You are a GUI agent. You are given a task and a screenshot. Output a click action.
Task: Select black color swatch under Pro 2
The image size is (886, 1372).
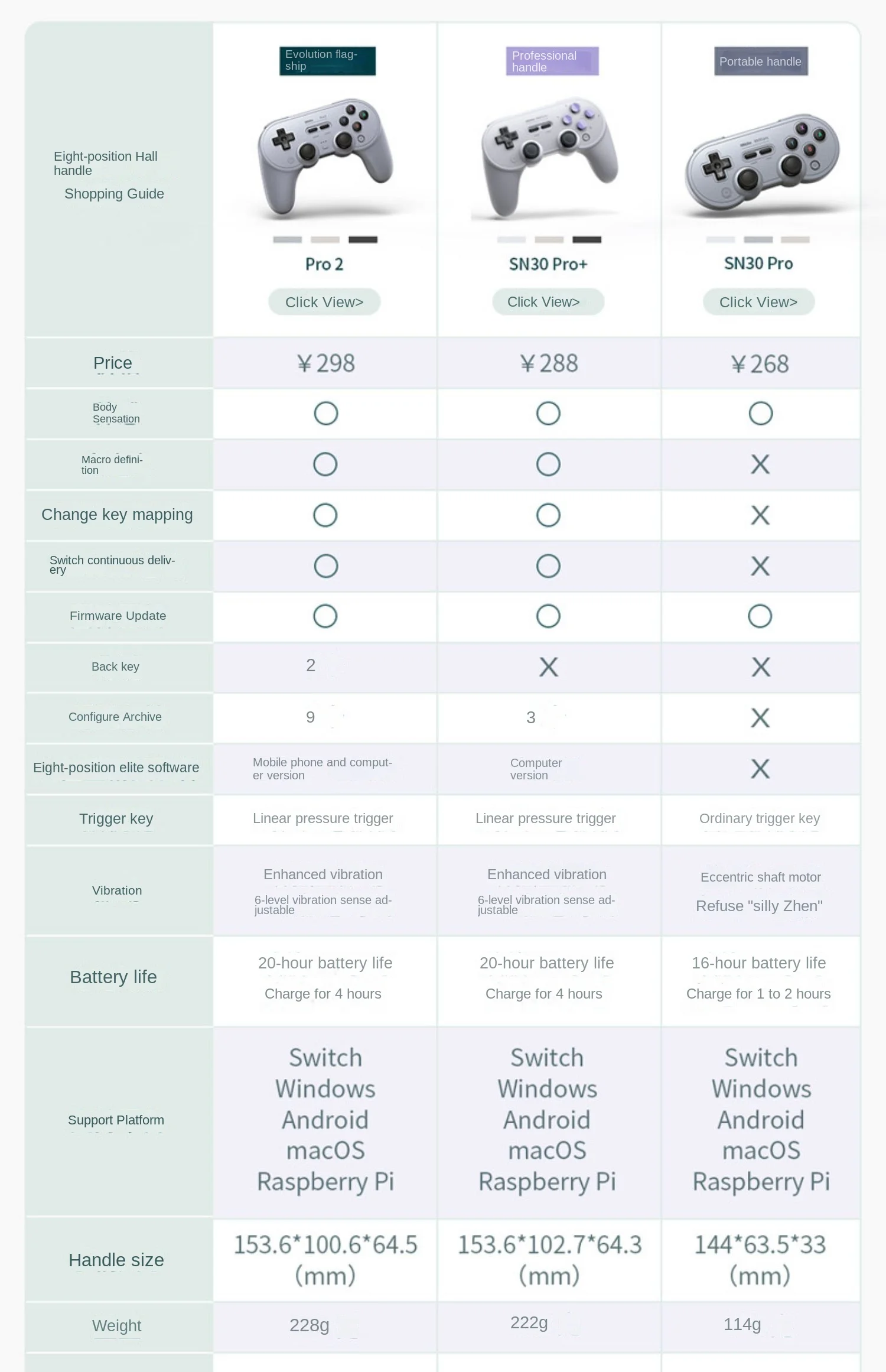363,240
